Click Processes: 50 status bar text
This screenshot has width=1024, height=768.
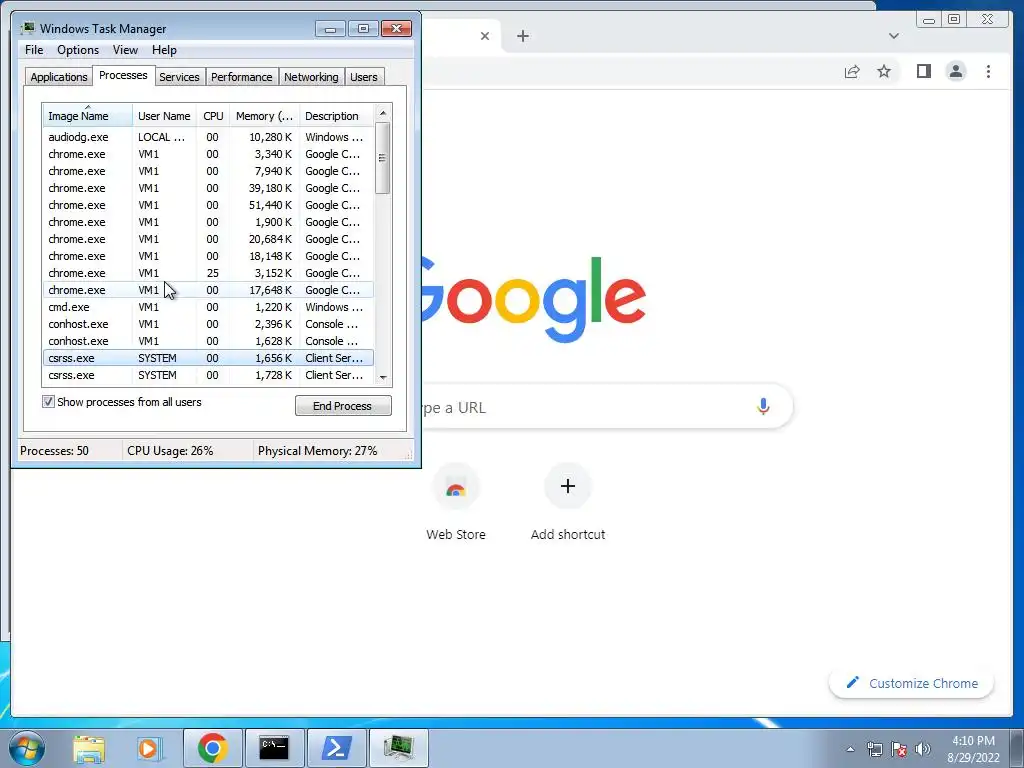click(x=54, y=451)
